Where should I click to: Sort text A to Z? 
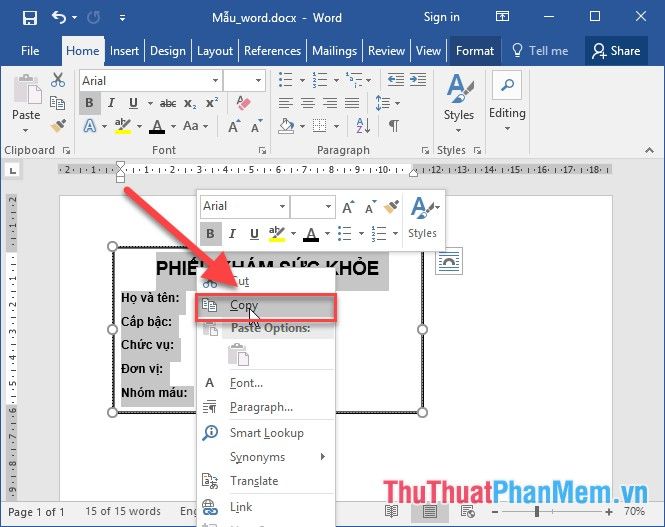(363, 126)
